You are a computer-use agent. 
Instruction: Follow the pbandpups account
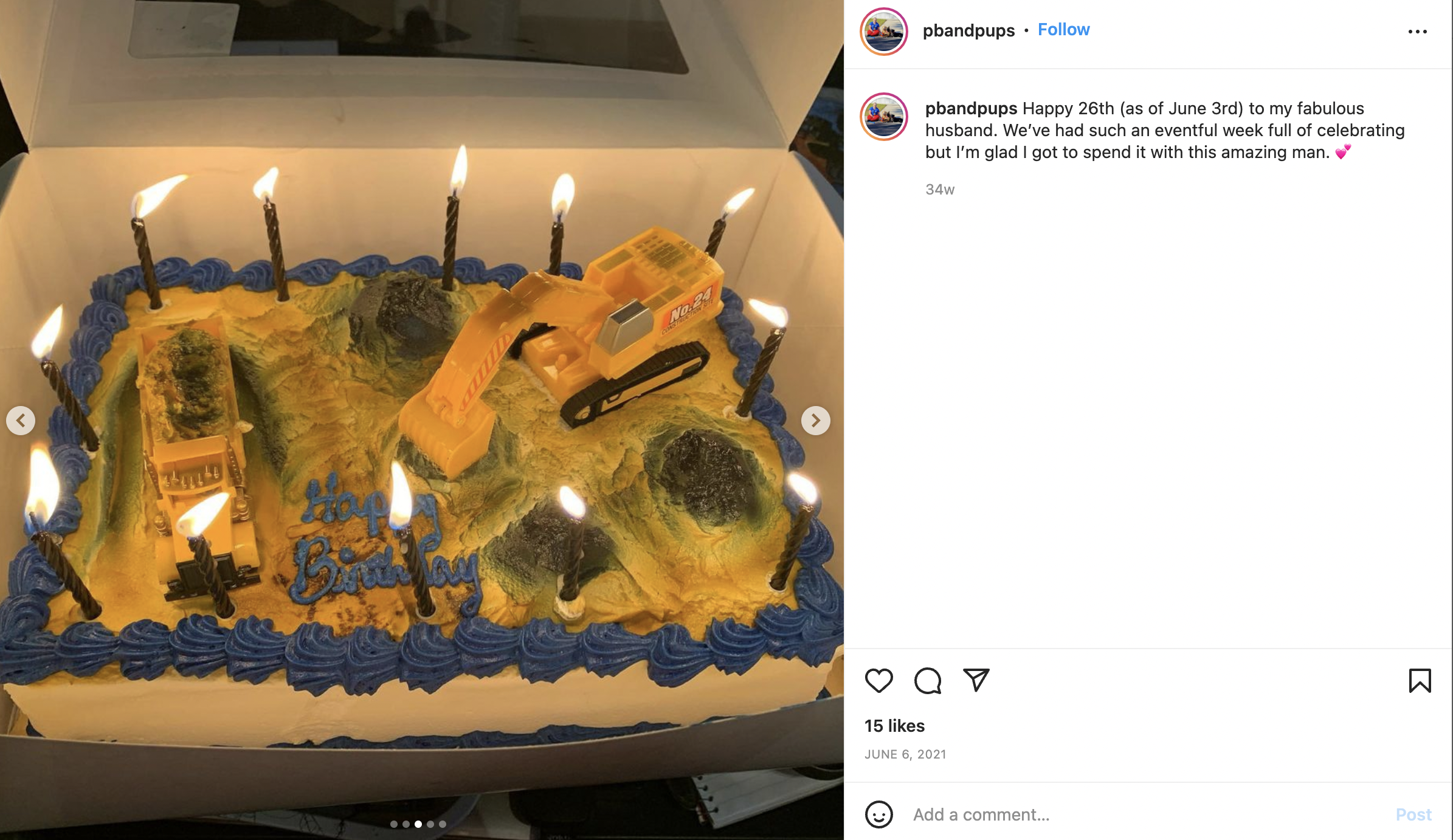[x=1063, y=30]
